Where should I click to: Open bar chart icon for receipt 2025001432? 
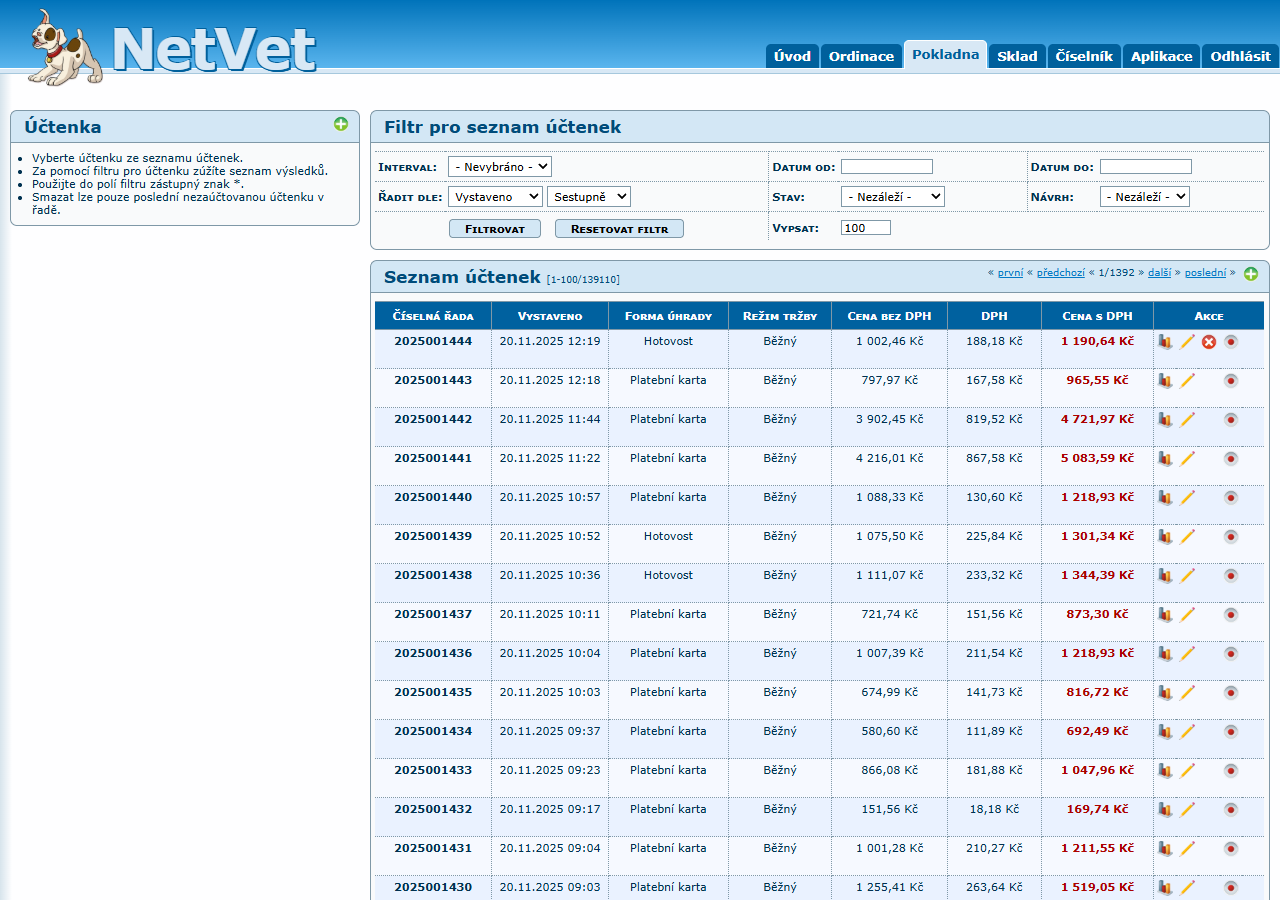[x=1165, y=809]
